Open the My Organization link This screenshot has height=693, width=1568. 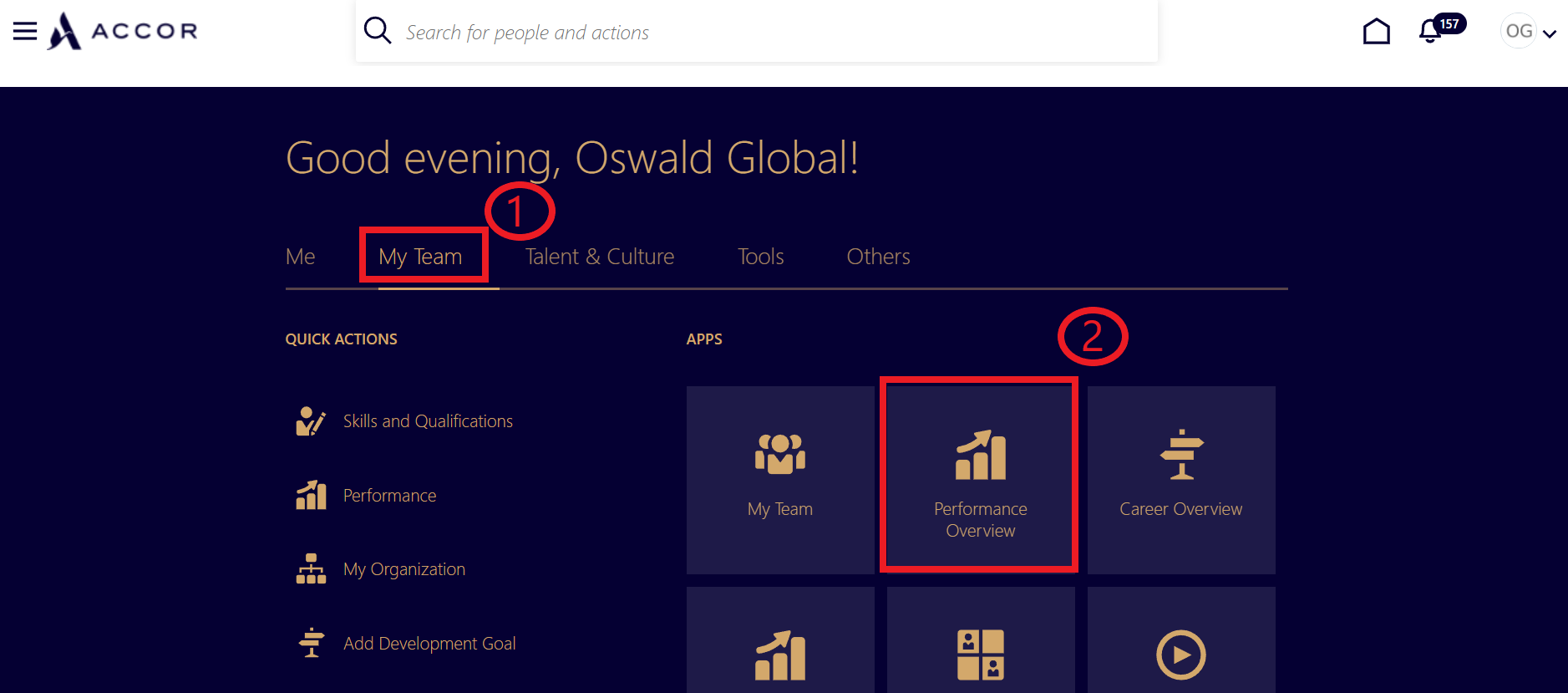(x=404, y=569)
